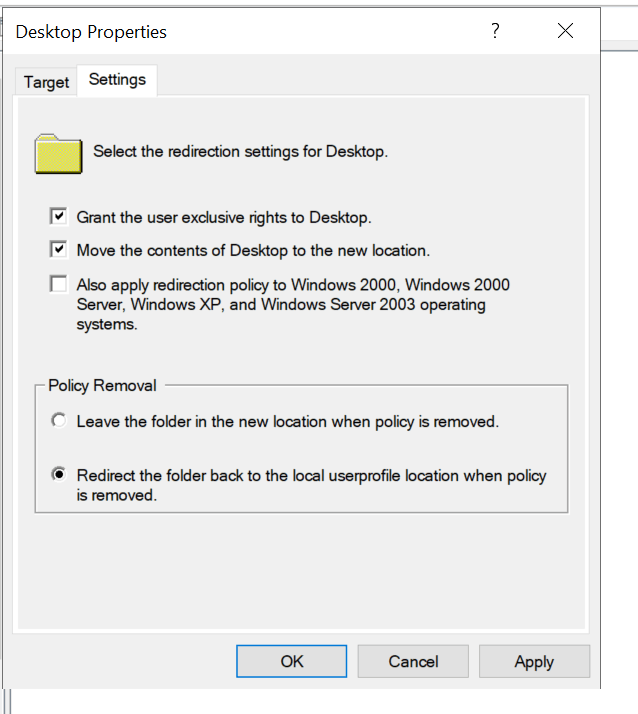This screenshot has height=714, width=638.
Task: Click the yellow Desktop folder icon
Action: (x=58, y=154)
